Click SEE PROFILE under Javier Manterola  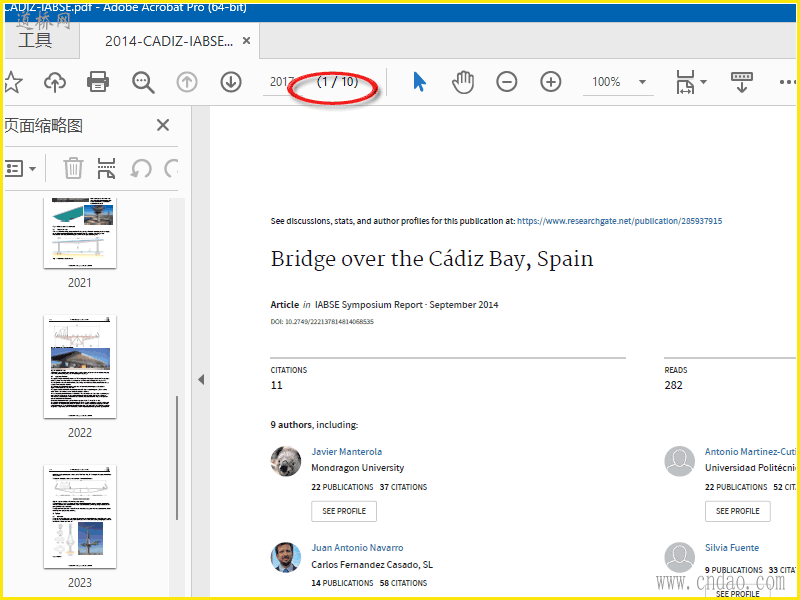point(344,511)
